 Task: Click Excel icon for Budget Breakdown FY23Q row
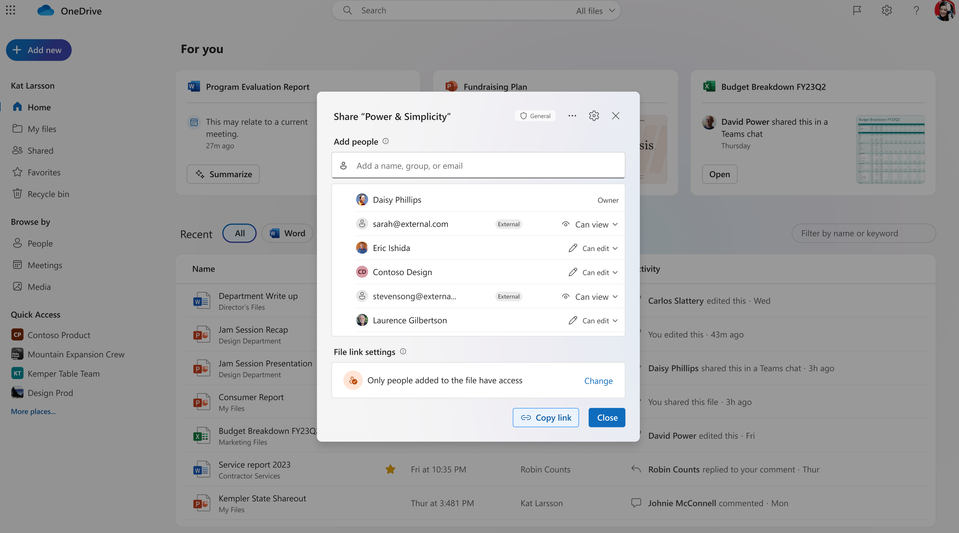click(201, 436)
